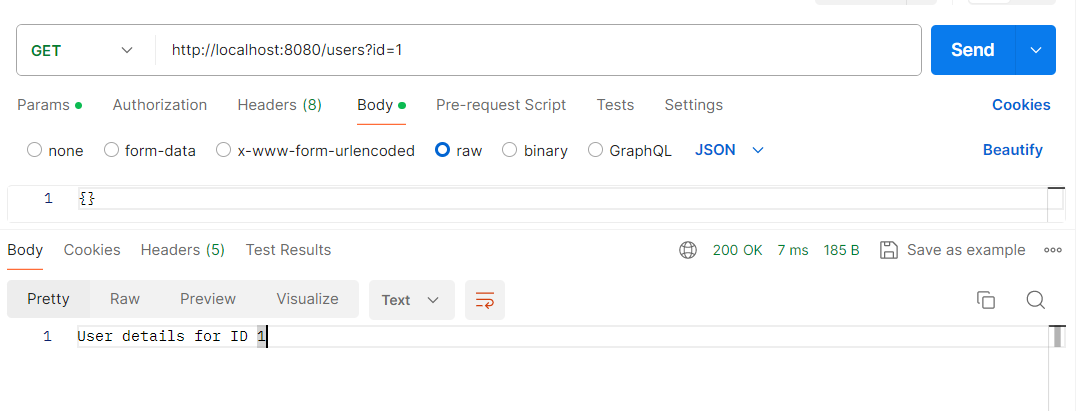Click the globe network icon
The width and height of the screenshot is (1091, 411).
click(x=688, y=250)
